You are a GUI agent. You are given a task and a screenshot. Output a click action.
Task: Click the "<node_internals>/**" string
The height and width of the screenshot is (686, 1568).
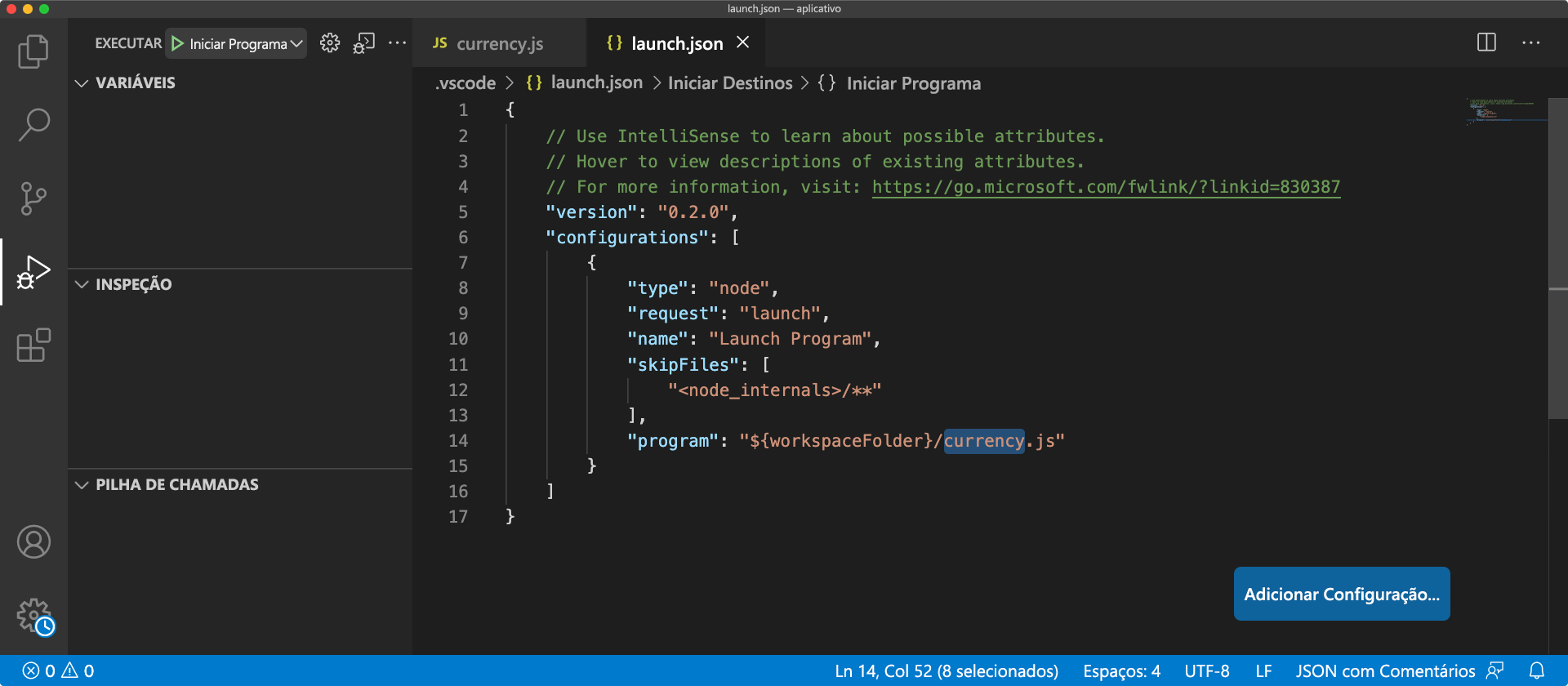(x=775, y=390)
